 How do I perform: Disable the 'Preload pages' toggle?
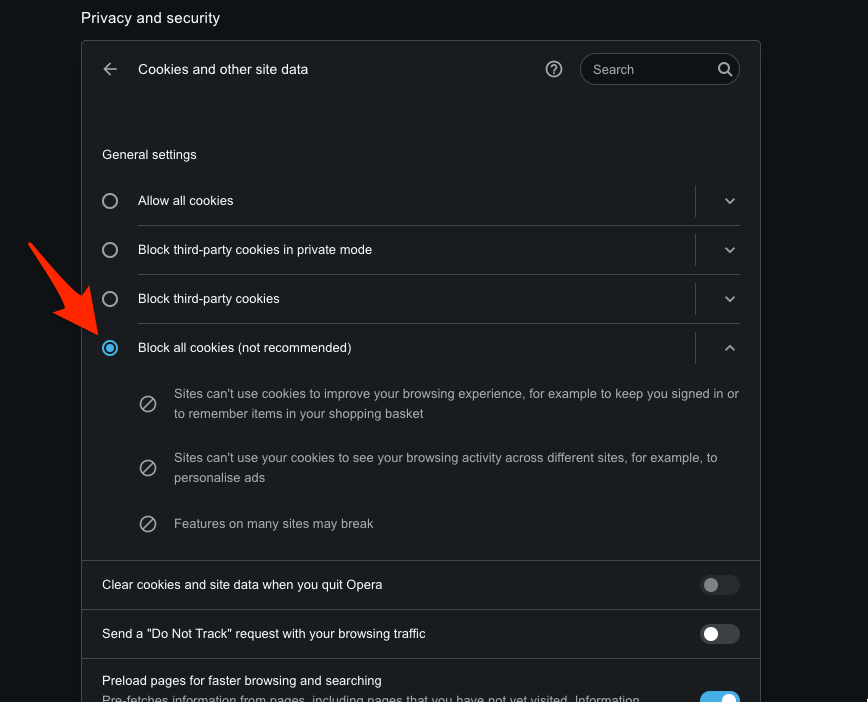719,697
